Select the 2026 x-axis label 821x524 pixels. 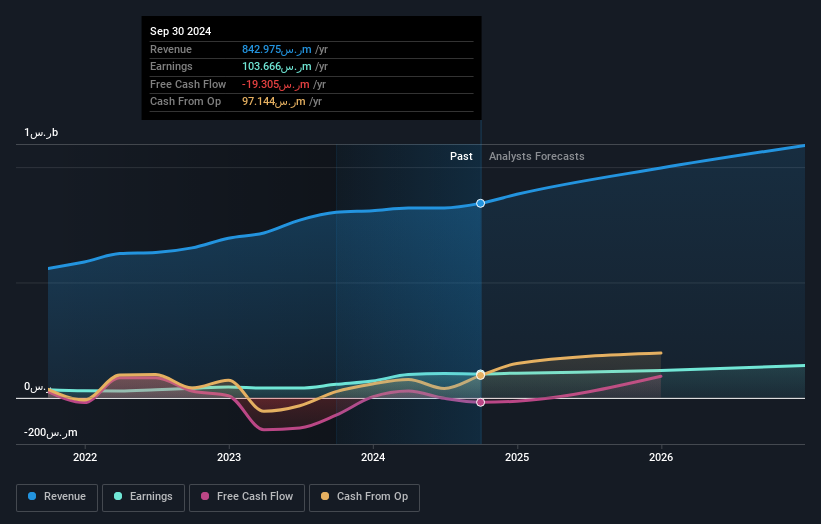pos(661,457)
